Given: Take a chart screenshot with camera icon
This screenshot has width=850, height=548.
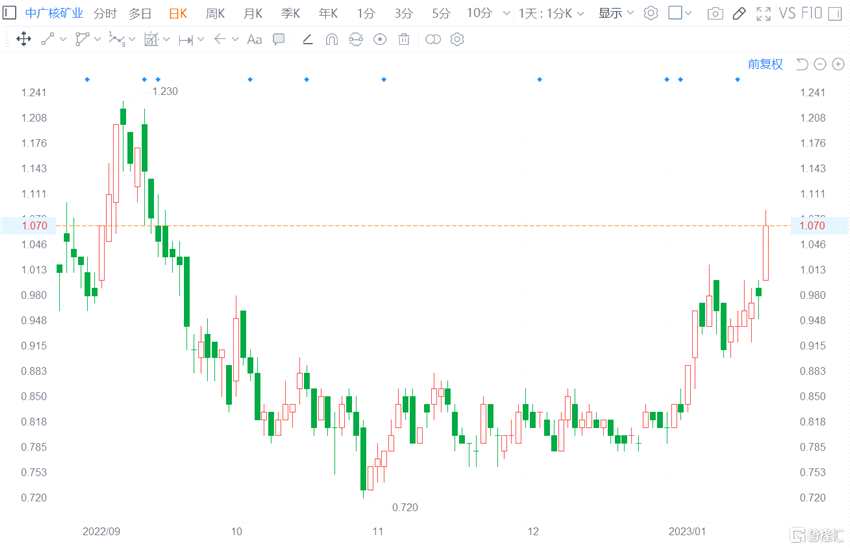Looking at the screenshot, I should (715, 14).
